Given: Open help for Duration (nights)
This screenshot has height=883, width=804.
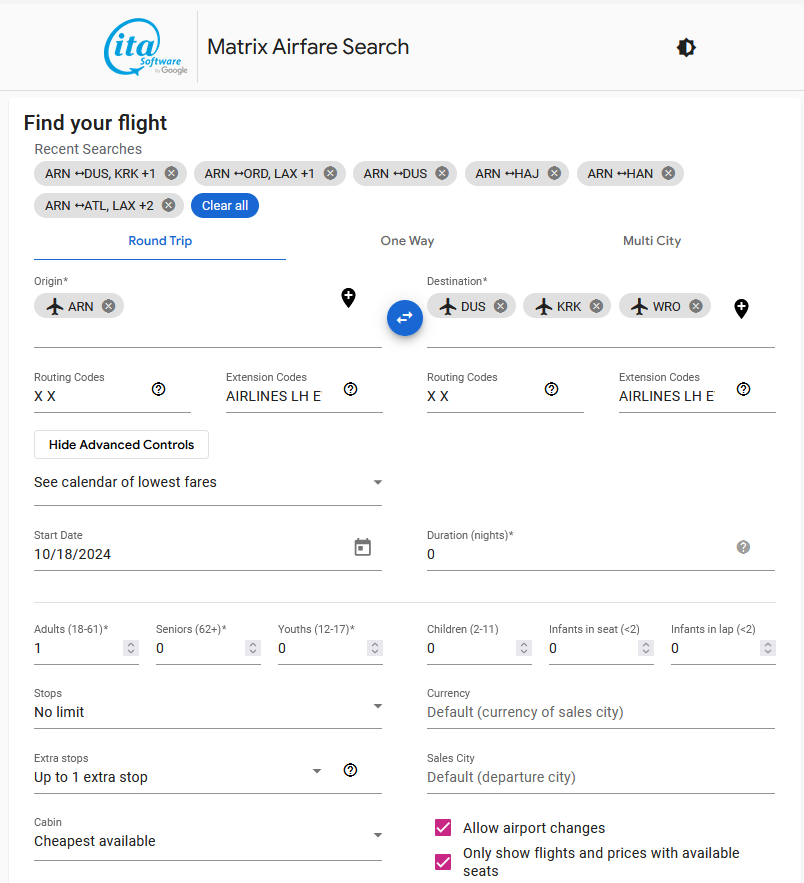Looking at the screenshot, I should [x=743, y=547].
